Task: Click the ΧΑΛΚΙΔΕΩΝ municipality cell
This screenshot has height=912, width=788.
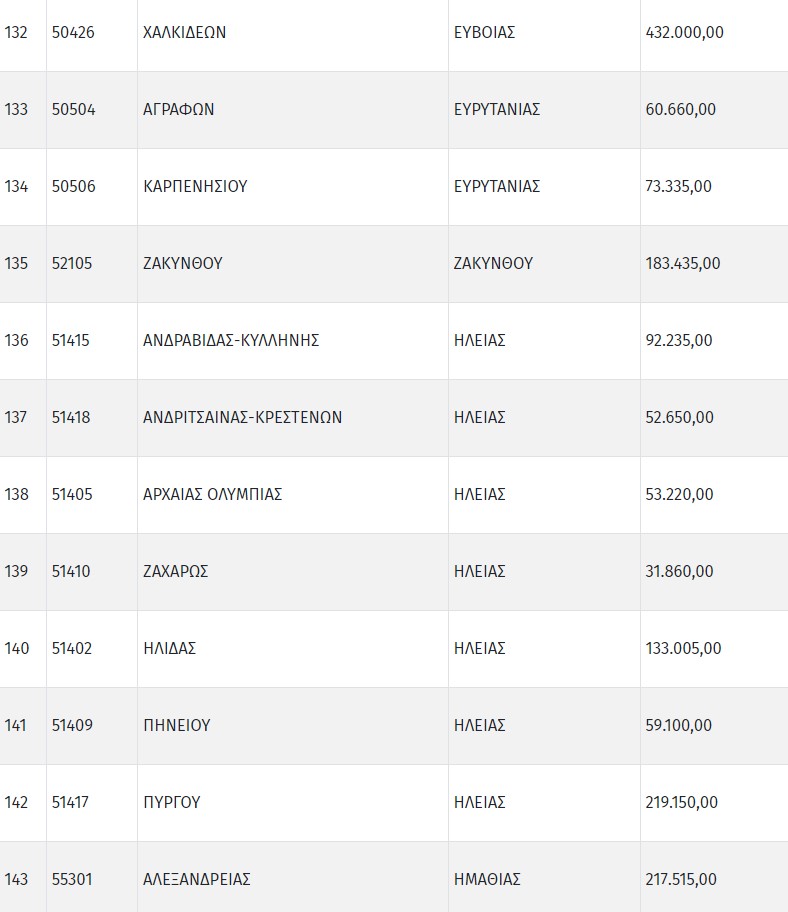Action: point(185,32)
